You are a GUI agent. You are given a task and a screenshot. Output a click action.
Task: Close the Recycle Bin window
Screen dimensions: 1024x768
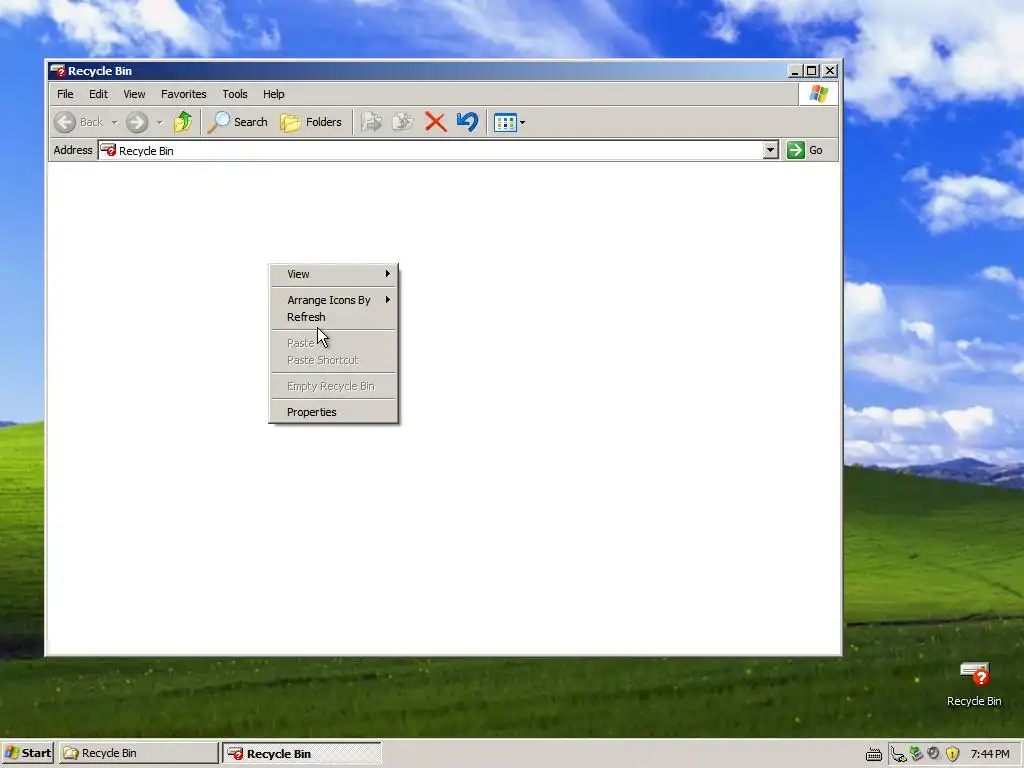(830, 71)
